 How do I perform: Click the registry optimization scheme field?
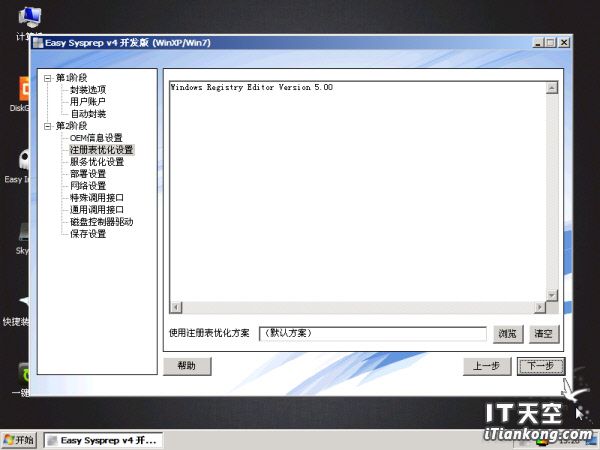pyautogui.click(x=373, y=333)
